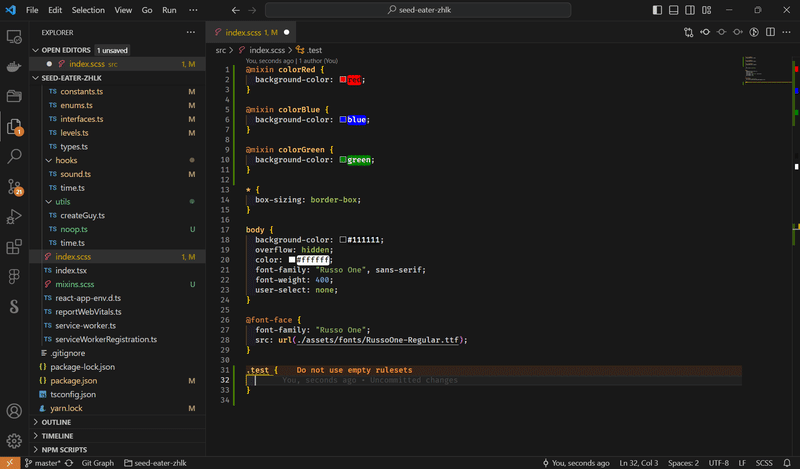Click Open Changes icon in editor toolbar
This screenshot has width=800, height=469.
(x=688, y=32)
